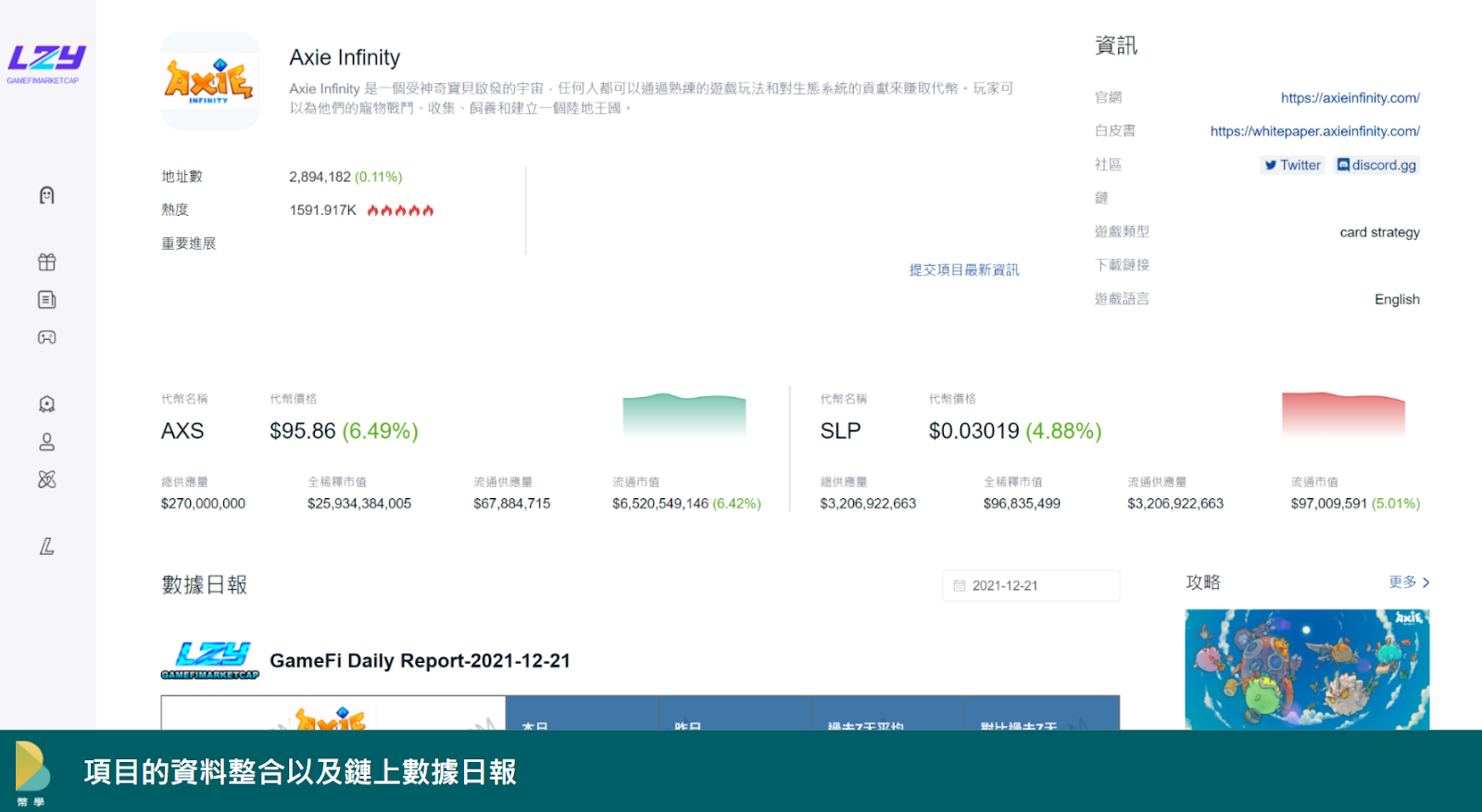The height and width of the screenshot is (812, 1482).
Task: Click AXS fully diluted cap $25,934,384,005
Action: [359, 504]
